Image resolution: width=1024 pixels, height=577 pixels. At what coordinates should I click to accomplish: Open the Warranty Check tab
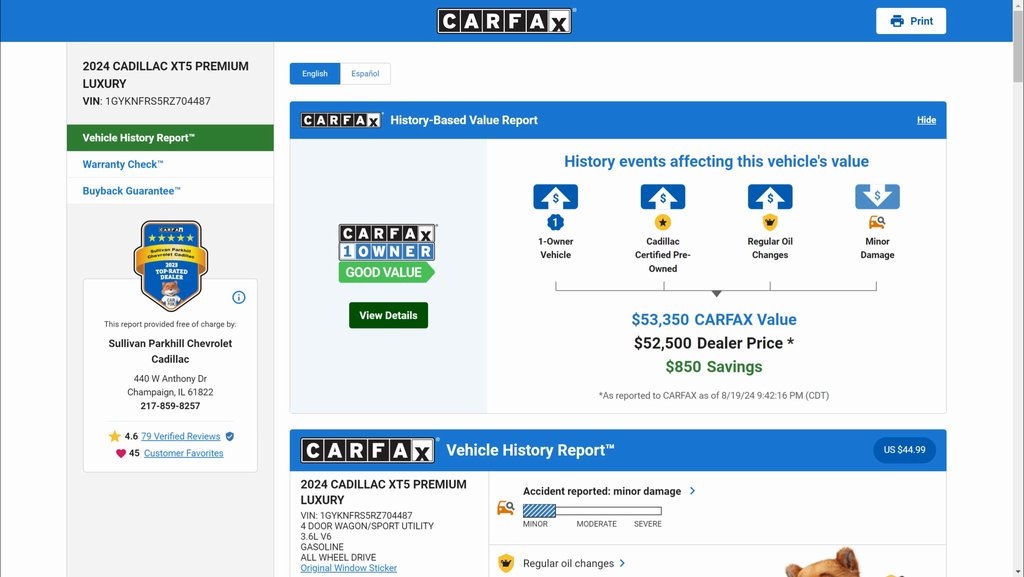170,164
